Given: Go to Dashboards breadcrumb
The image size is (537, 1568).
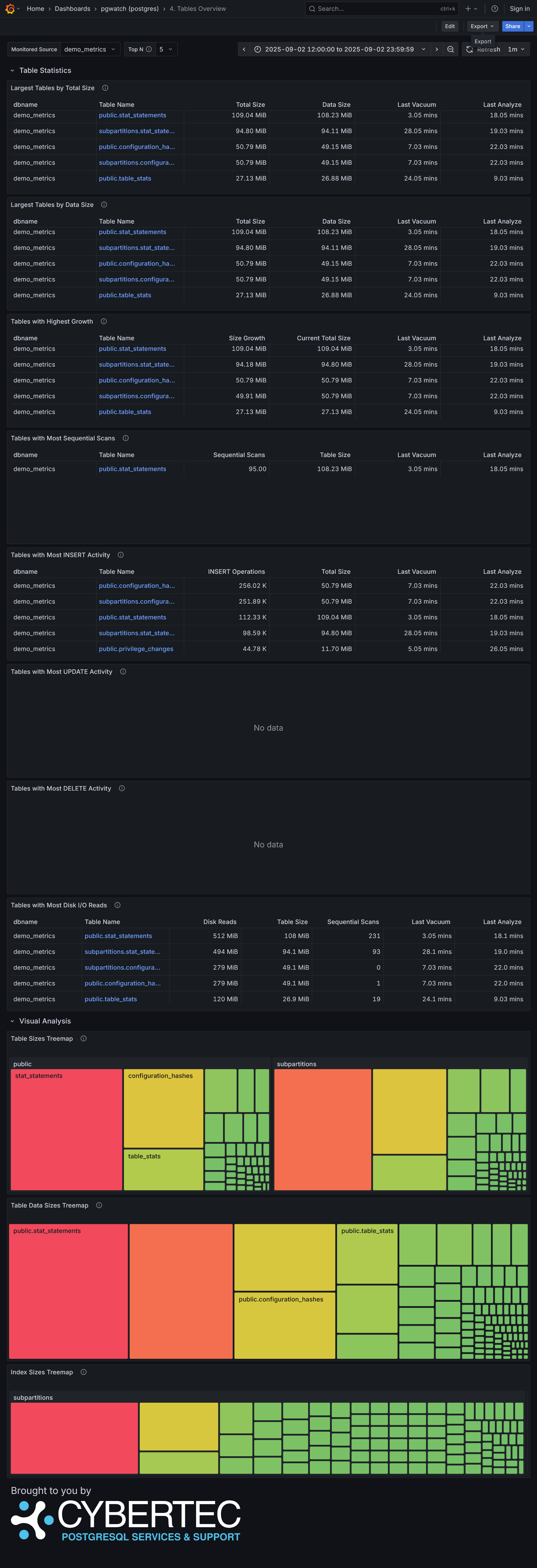Looking at the screenshot, I should click(72, 8).
